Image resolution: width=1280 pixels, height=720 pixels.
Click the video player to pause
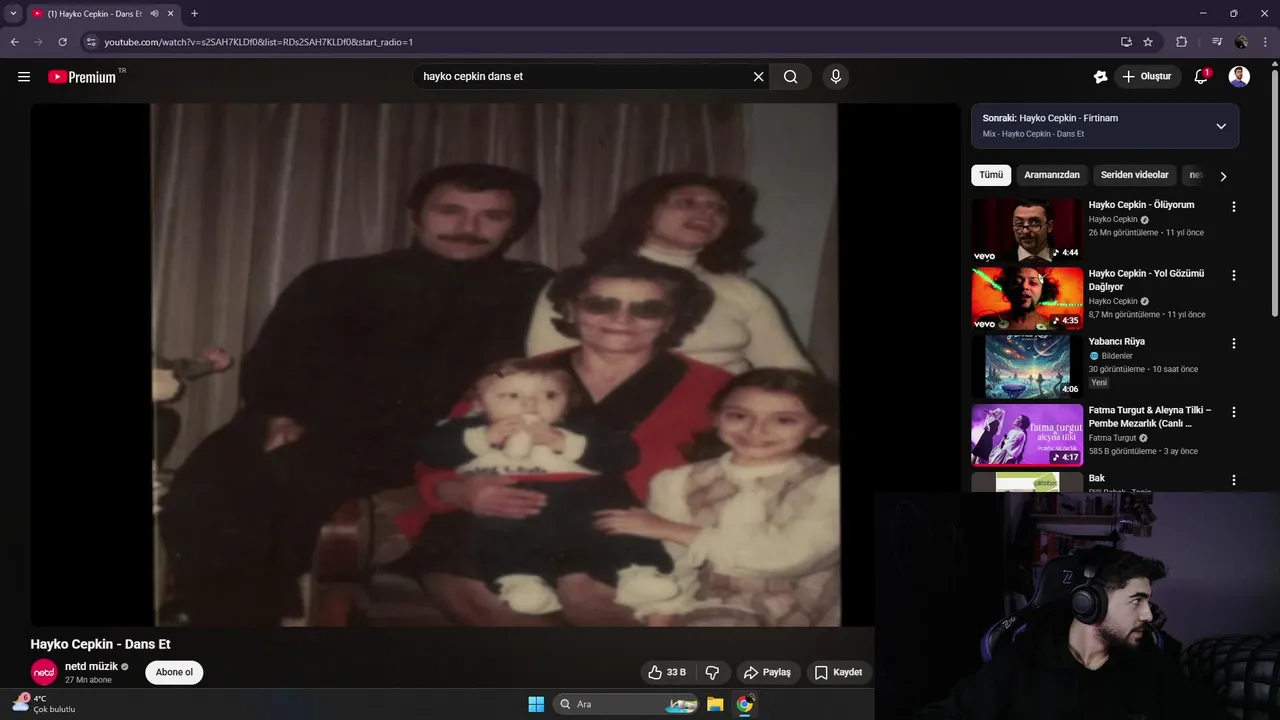click(x=495, y=365)
